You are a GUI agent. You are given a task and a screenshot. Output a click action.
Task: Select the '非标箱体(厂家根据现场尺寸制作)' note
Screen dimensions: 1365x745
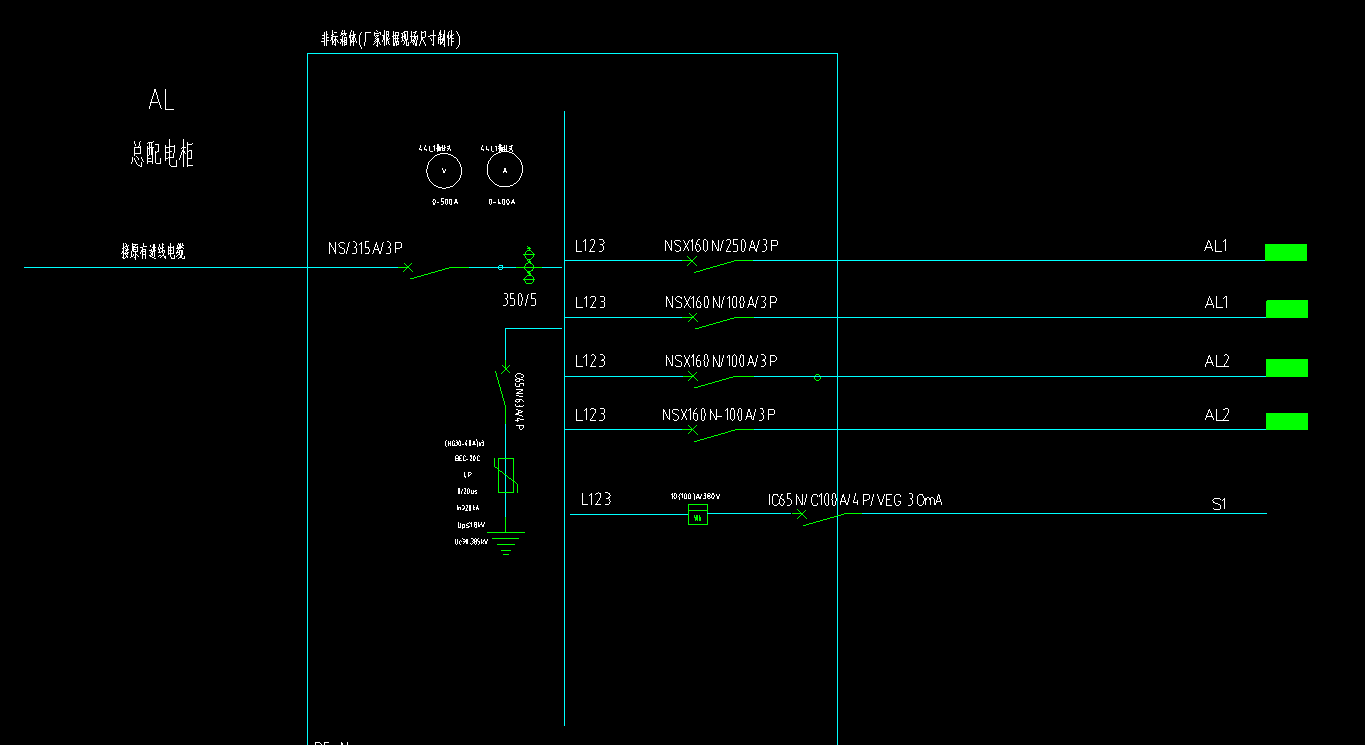[x=391, y=39]
